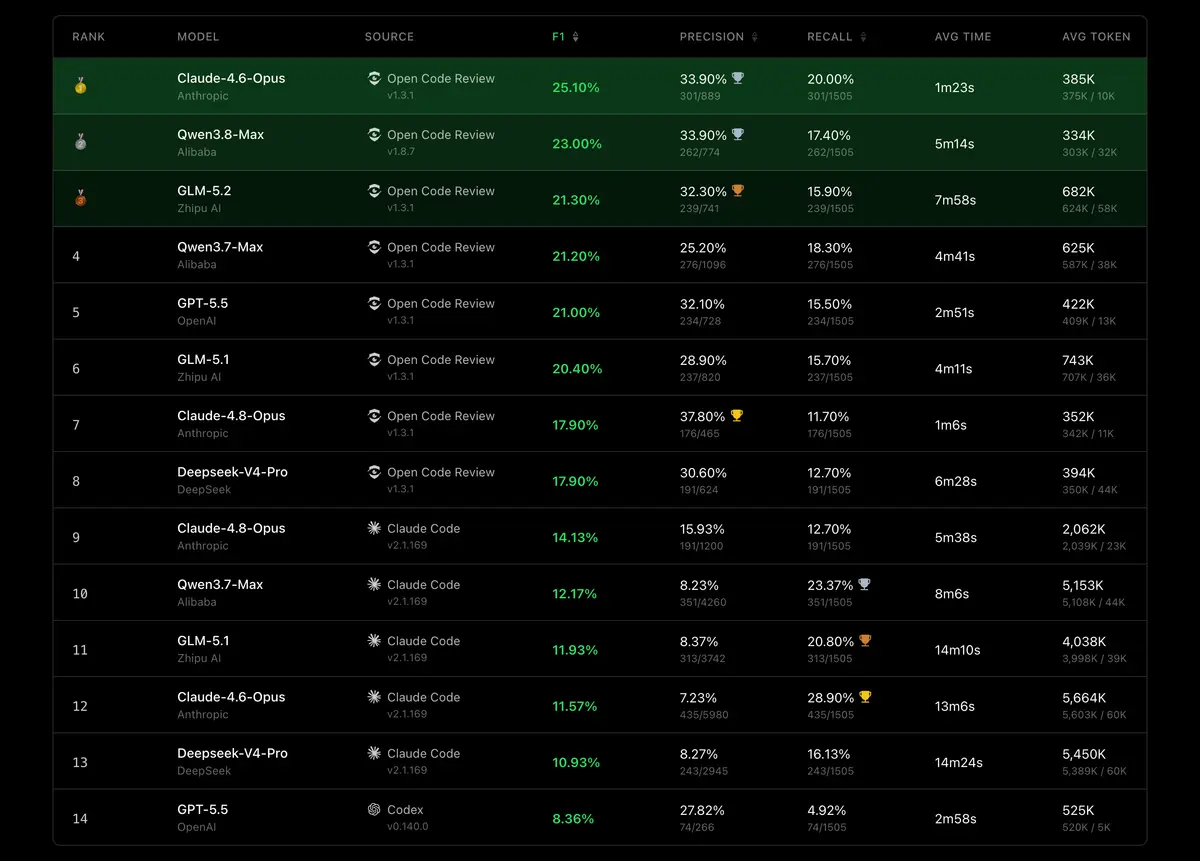1200x861 pixels.
Task: Click the 2,062K average token value
Action: point(1084,528)
